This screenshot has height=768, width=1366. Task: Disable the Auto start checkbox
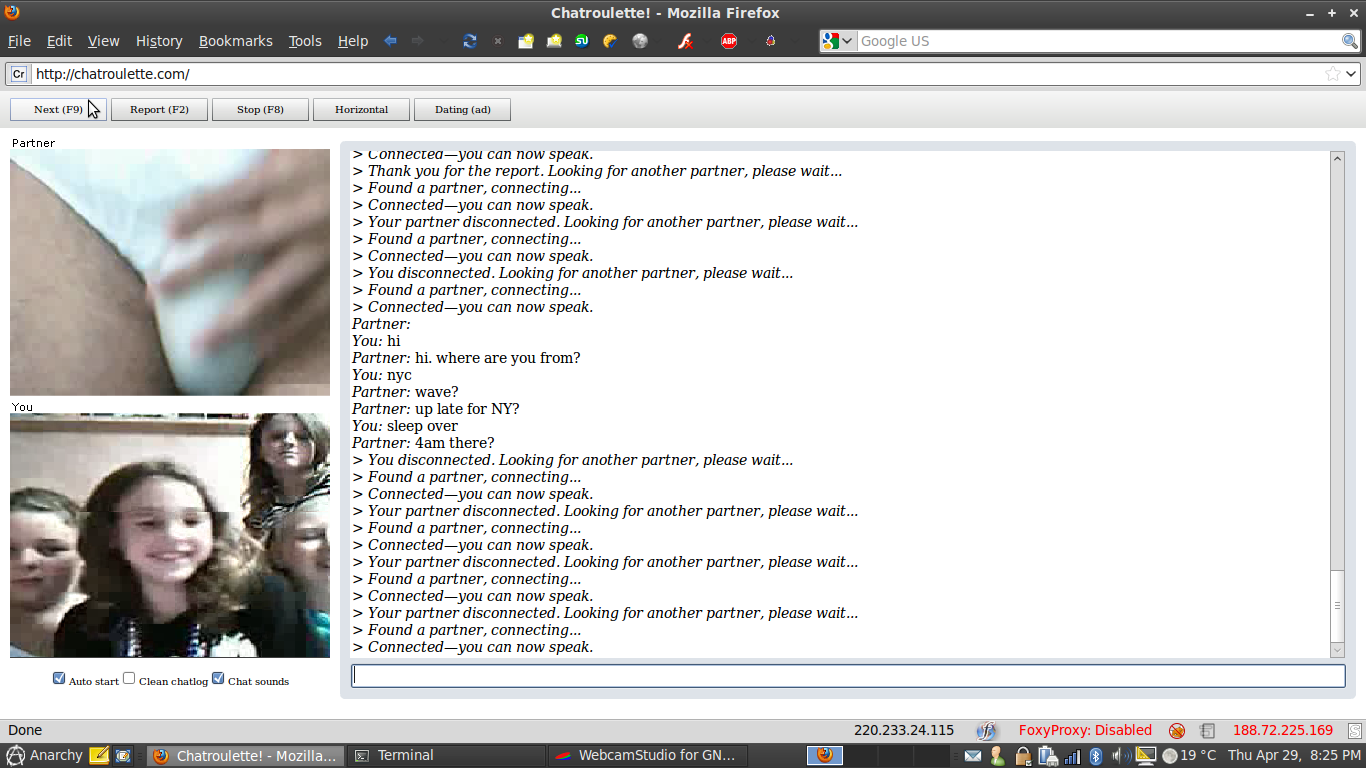click(59, 679)
